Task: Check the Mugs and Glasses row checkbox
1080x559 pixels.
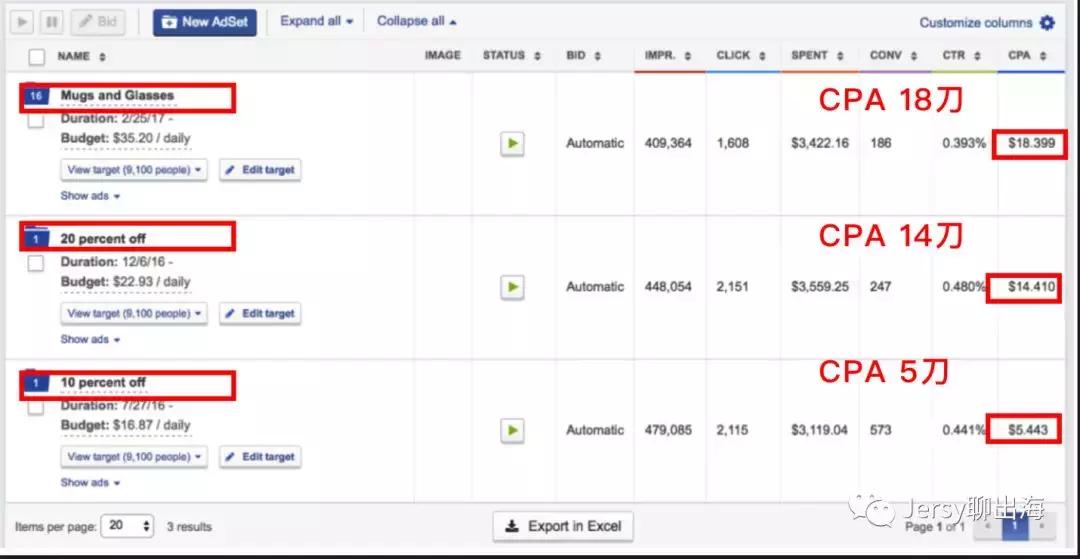Action: pos(36,120)
